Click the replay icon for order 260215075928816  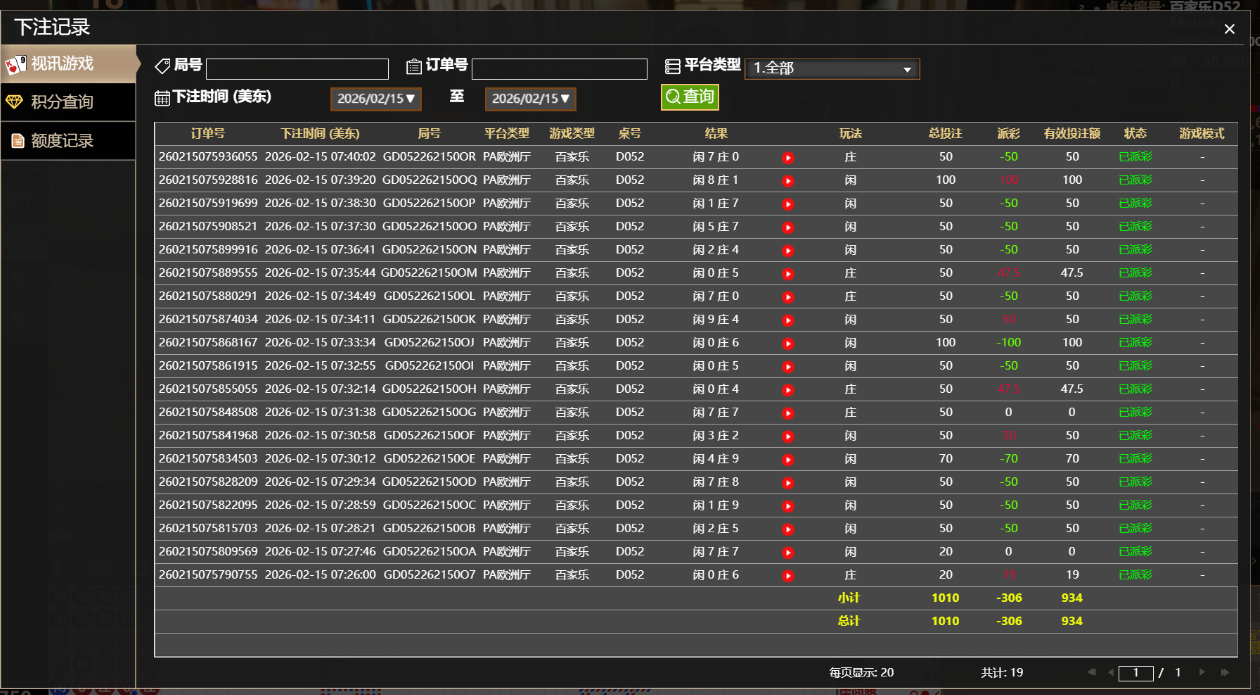(787, 179)
